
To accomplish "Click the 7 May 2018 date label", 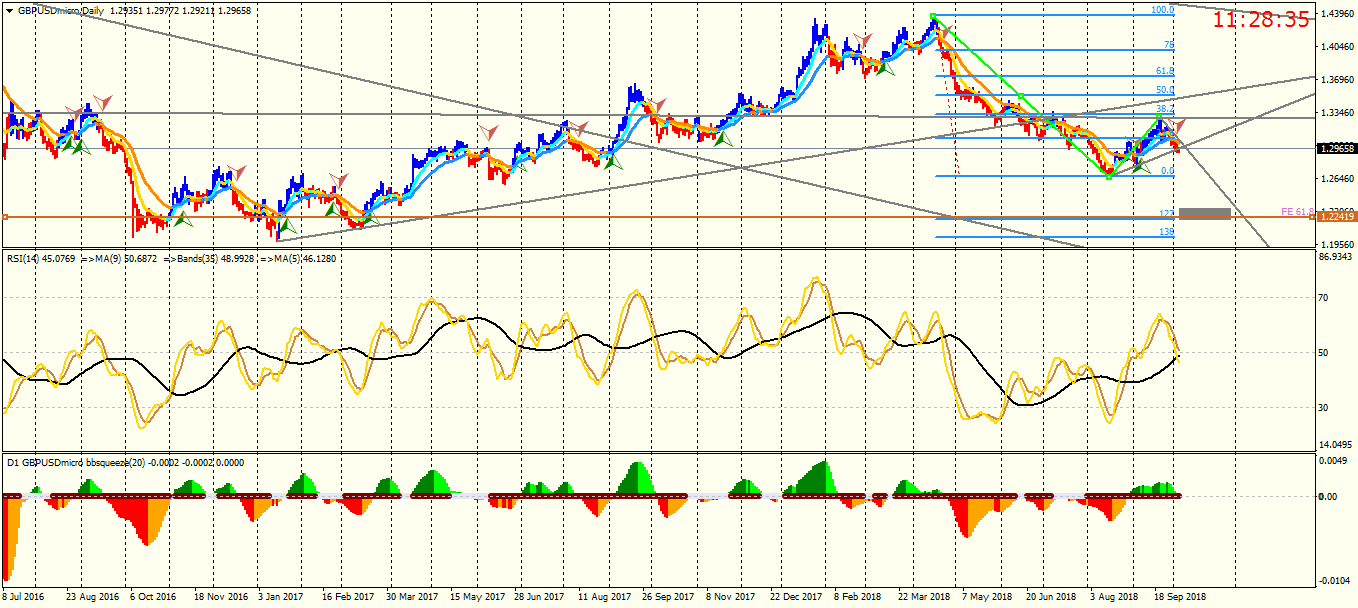I will coord(986,596).
